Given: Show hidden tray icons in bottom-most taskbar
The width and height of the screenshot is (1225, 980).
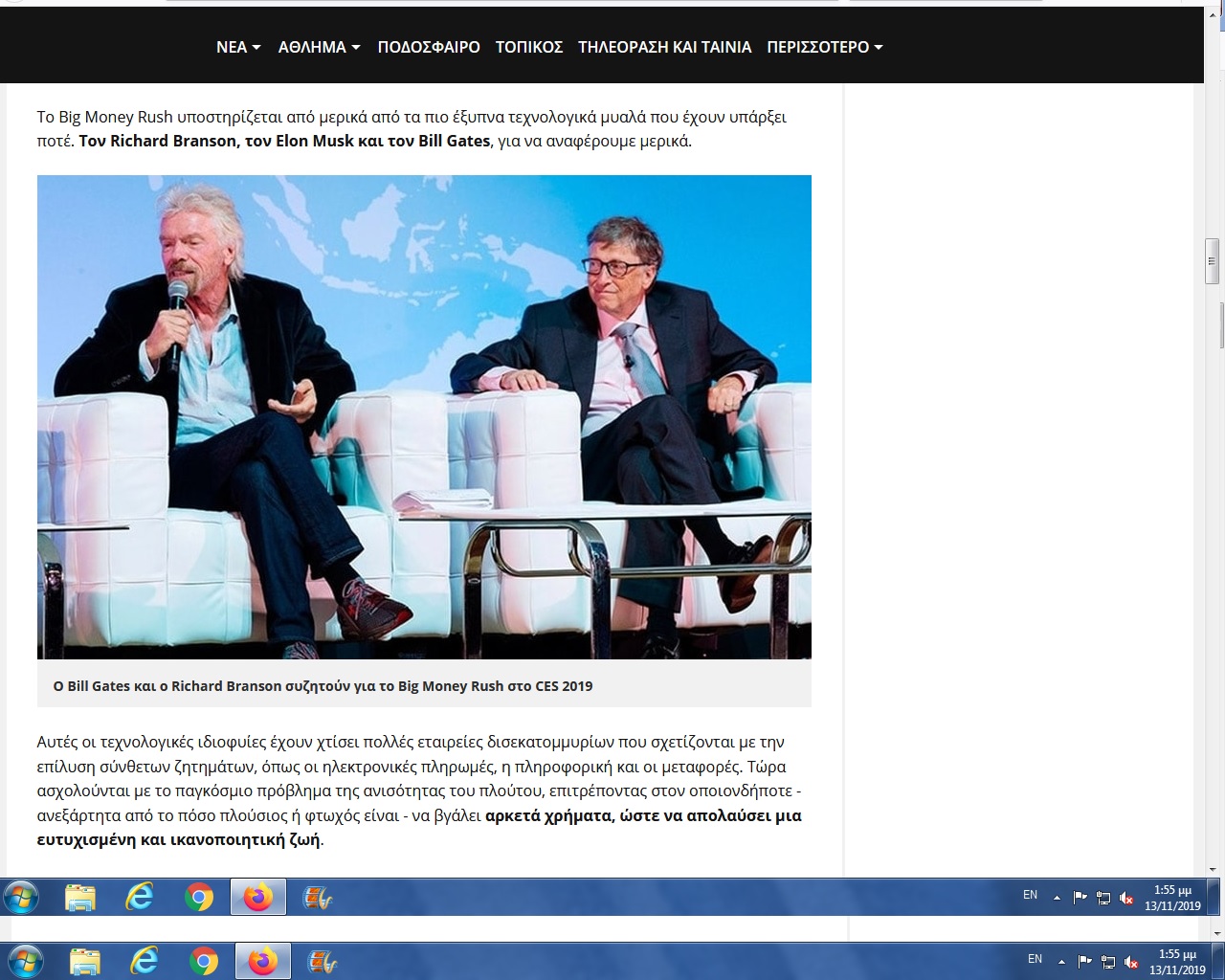Looking at the screenshot, I should coord(1061,961).
